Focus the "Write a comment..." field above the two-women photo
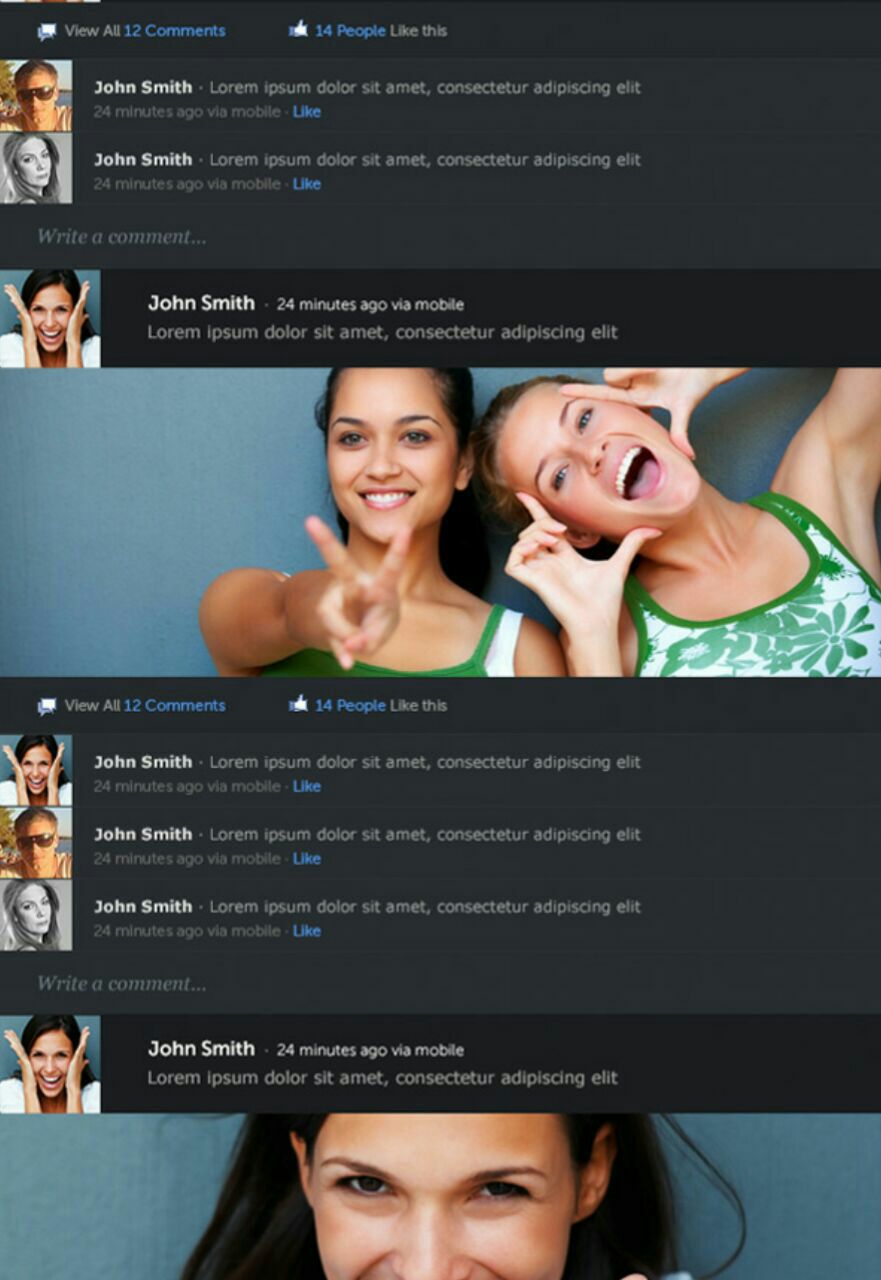The width and height of the screenshot is (881, 1280). click(x=440, y=237)
